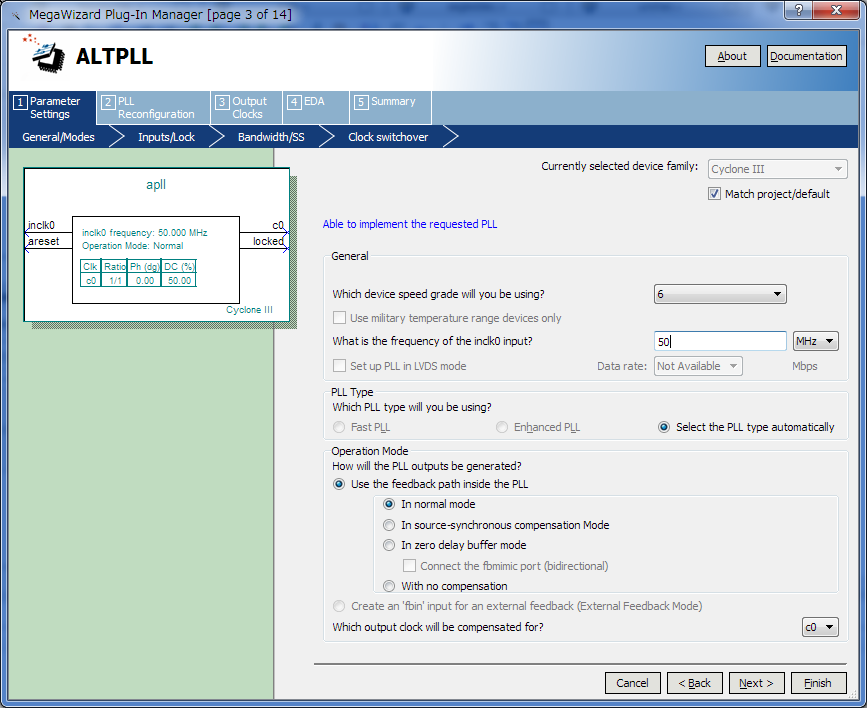Switch to PLL Reconfiguration tab
Screen dimensions: 867x708
click(x=153, y=107)
